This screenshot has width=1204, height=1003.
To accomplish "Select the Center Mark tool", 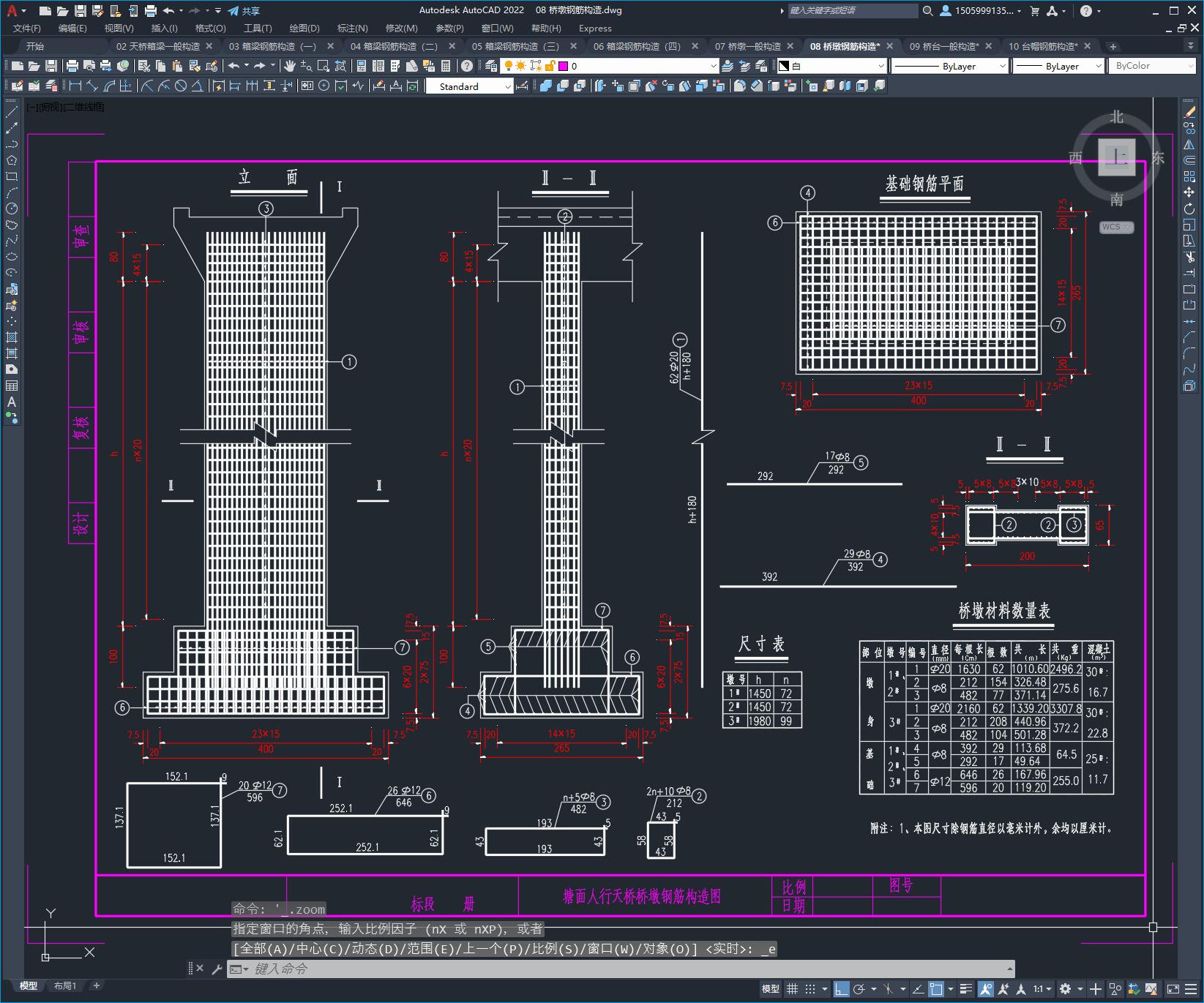I will click(x=324, y=86).
